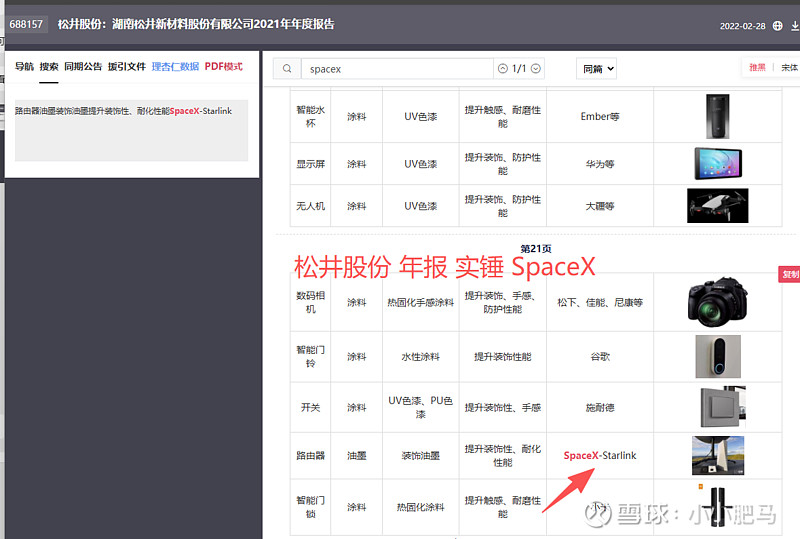
Task: Click the Huawei display screen thumbnail
Action: 718,163
